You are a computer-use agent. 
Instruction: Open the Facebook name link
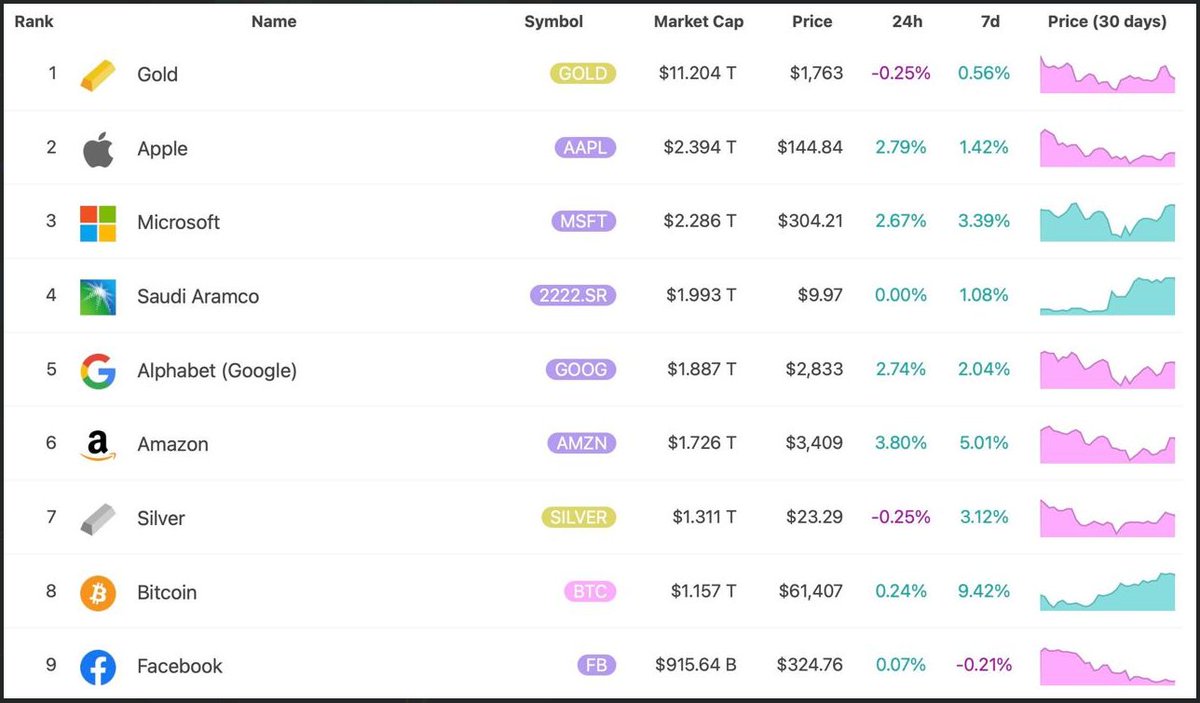[180, 666]
